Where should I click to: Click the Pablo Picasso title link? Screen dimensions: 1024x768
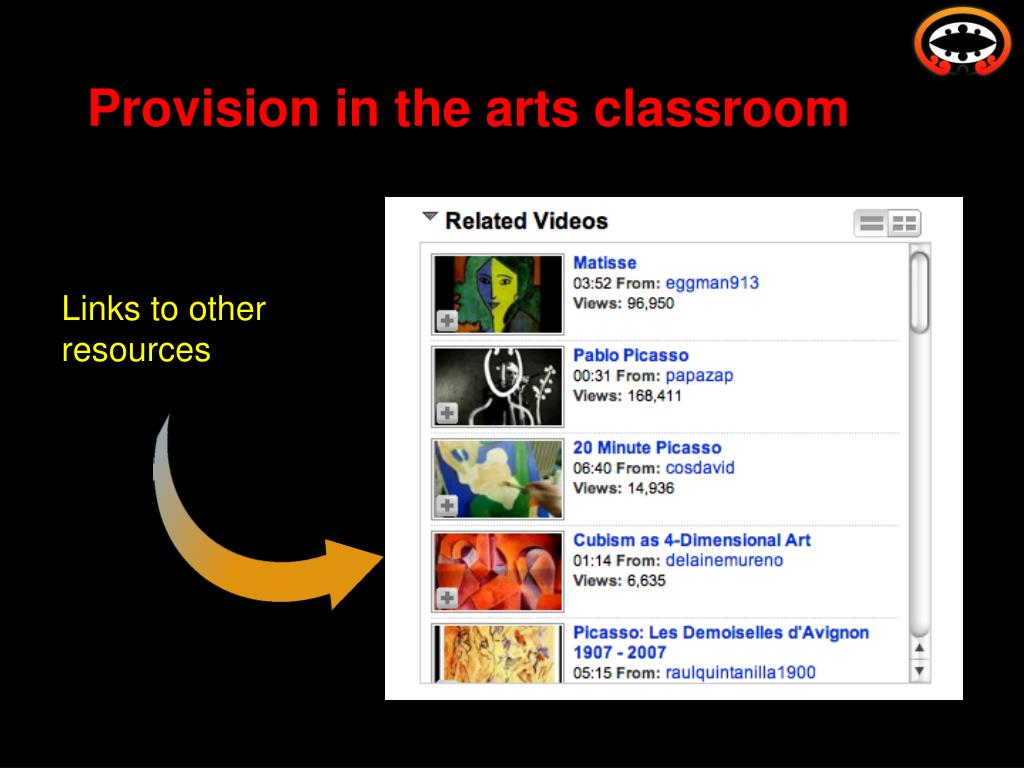click(631, 355)
